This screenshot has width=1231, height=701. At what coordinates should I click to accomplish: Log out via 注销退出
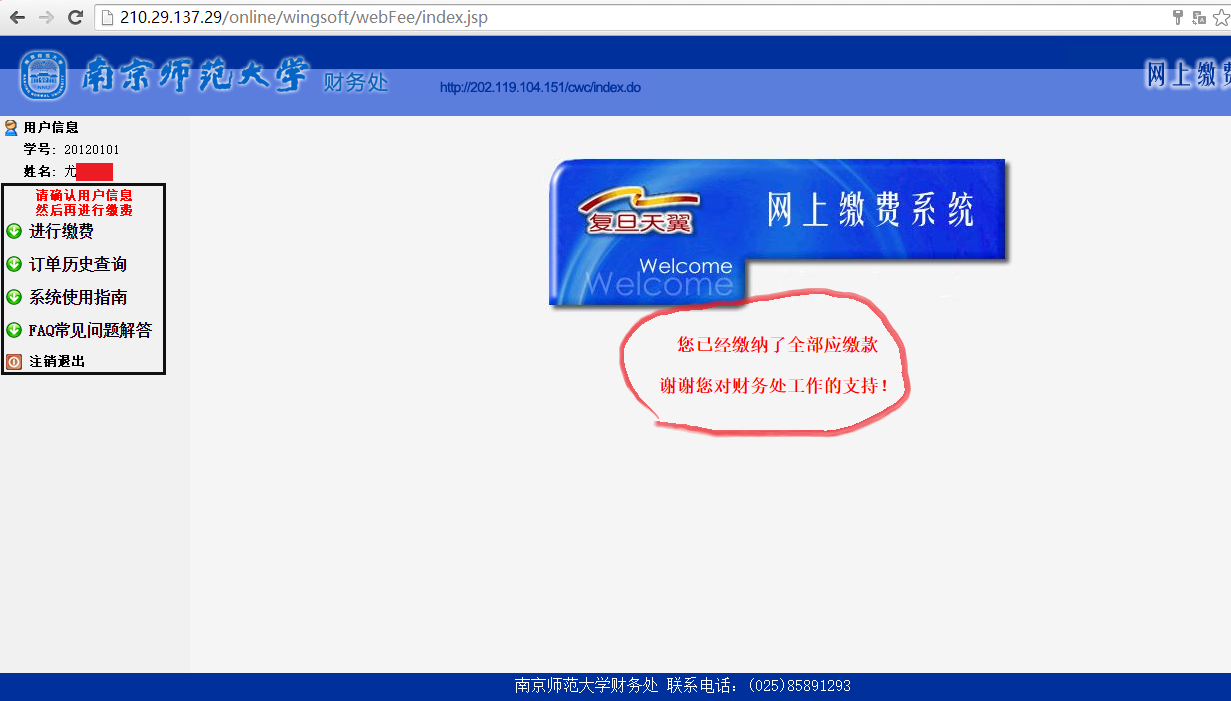coord(57,362)
